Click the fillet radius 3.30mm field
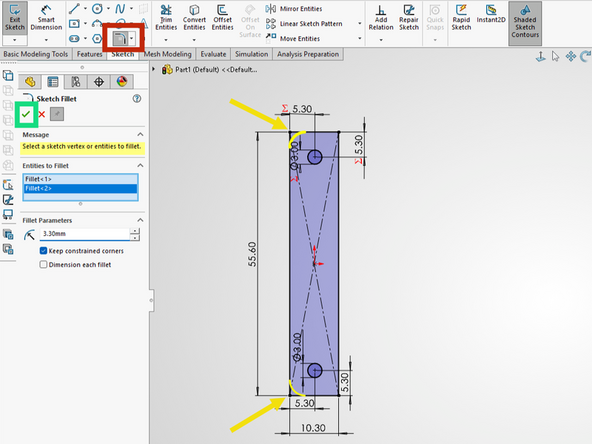Image resolution: width=592 pixels, height=444 pixels. [85, 234]
